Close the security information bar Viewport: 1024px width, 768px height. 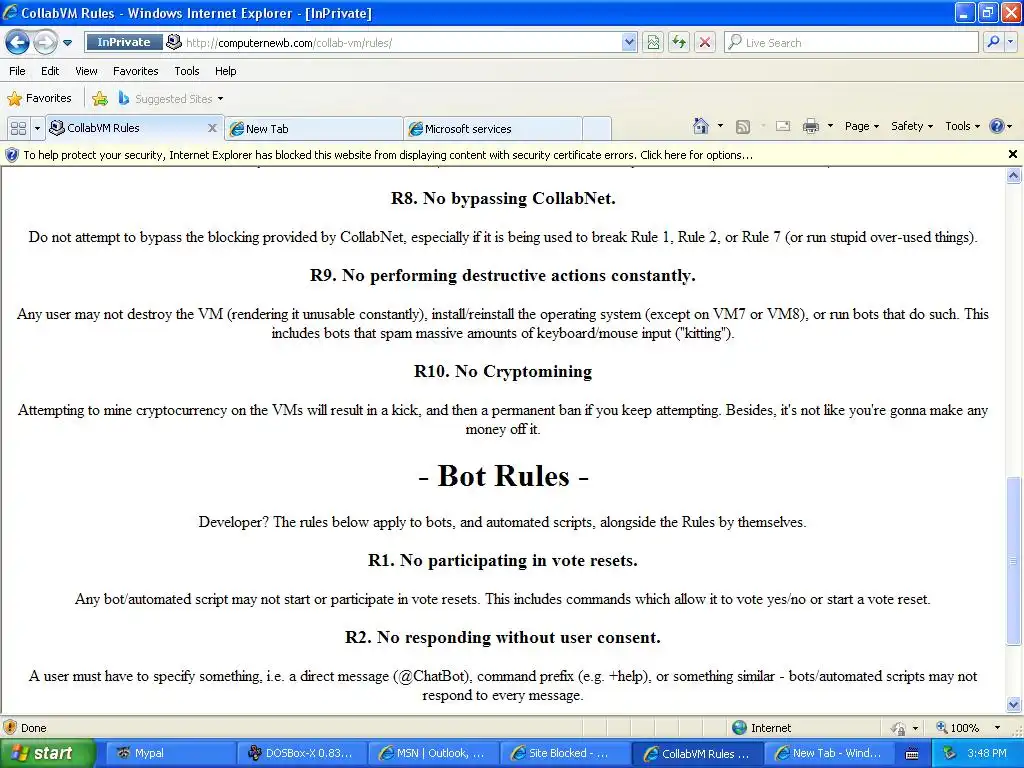click(1012, 155)
